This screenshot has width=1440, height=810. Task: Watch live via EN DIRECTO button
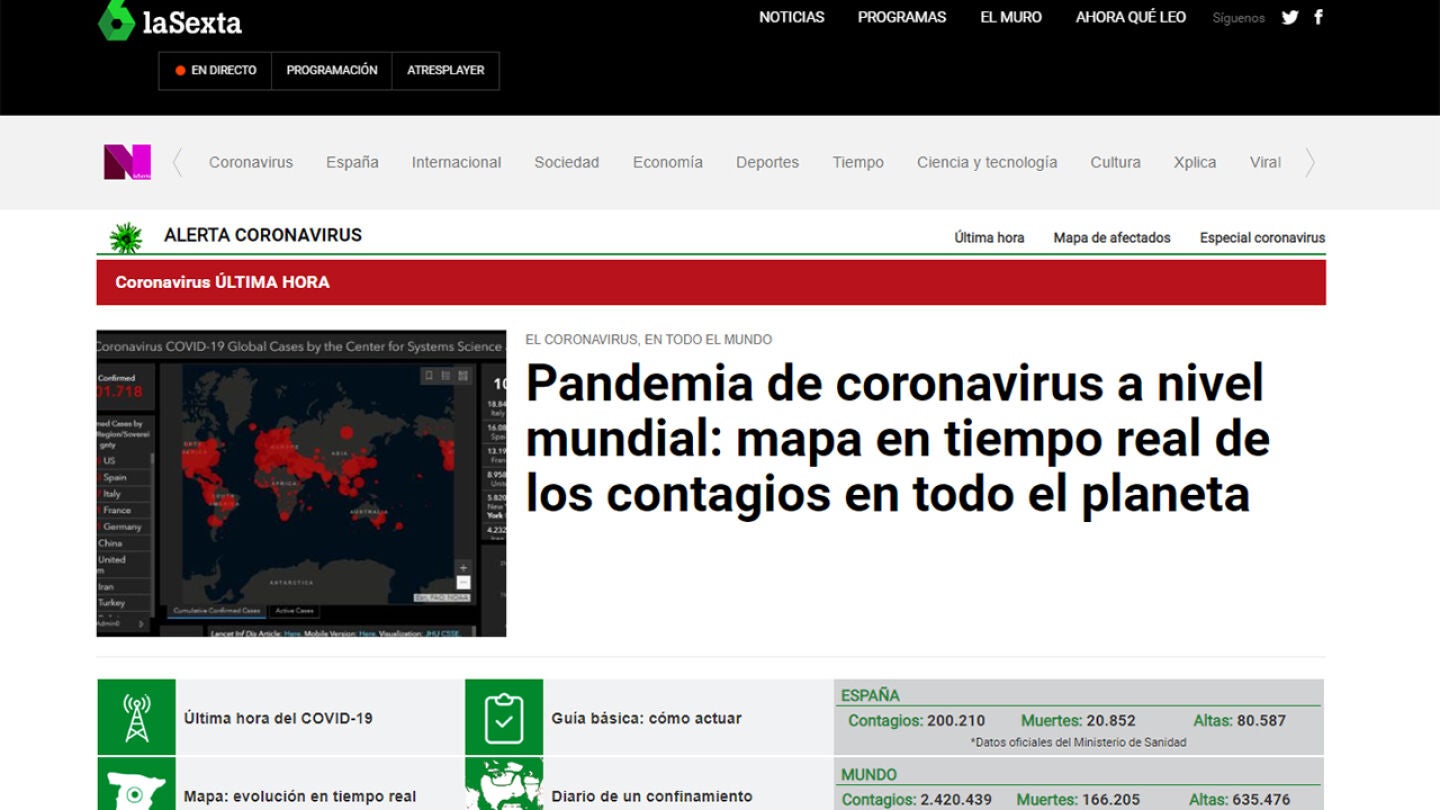[x=215, y=71]
